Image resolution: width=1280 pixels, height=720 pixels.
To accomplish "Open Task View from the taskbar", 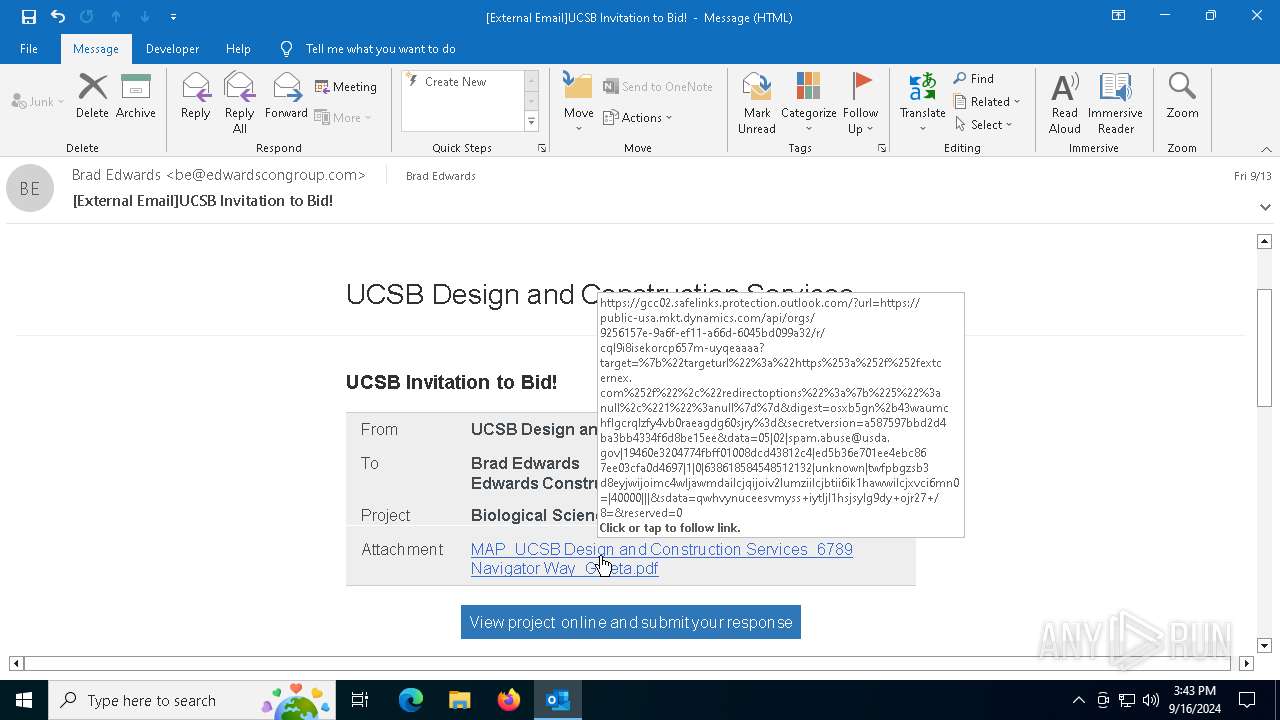I will [x=360, y=700].
